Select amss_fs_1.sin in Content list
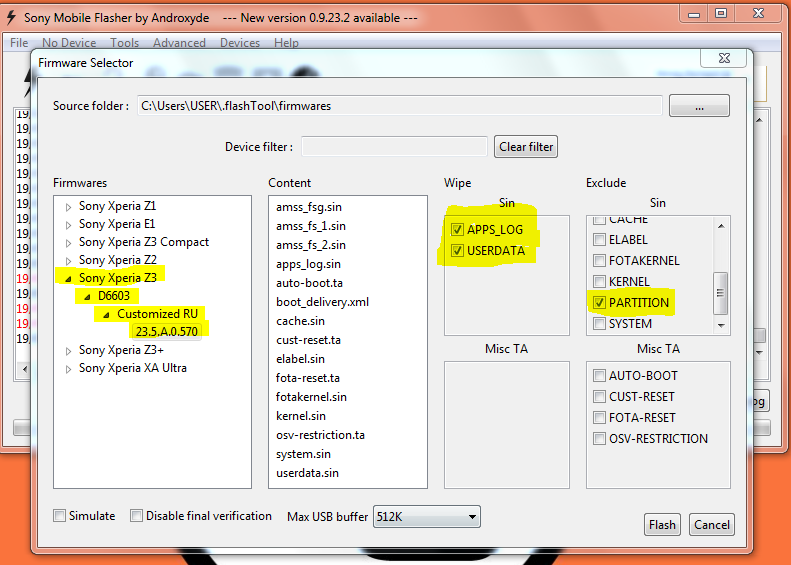This screenshot has height=565, width=791. point(311,226)
